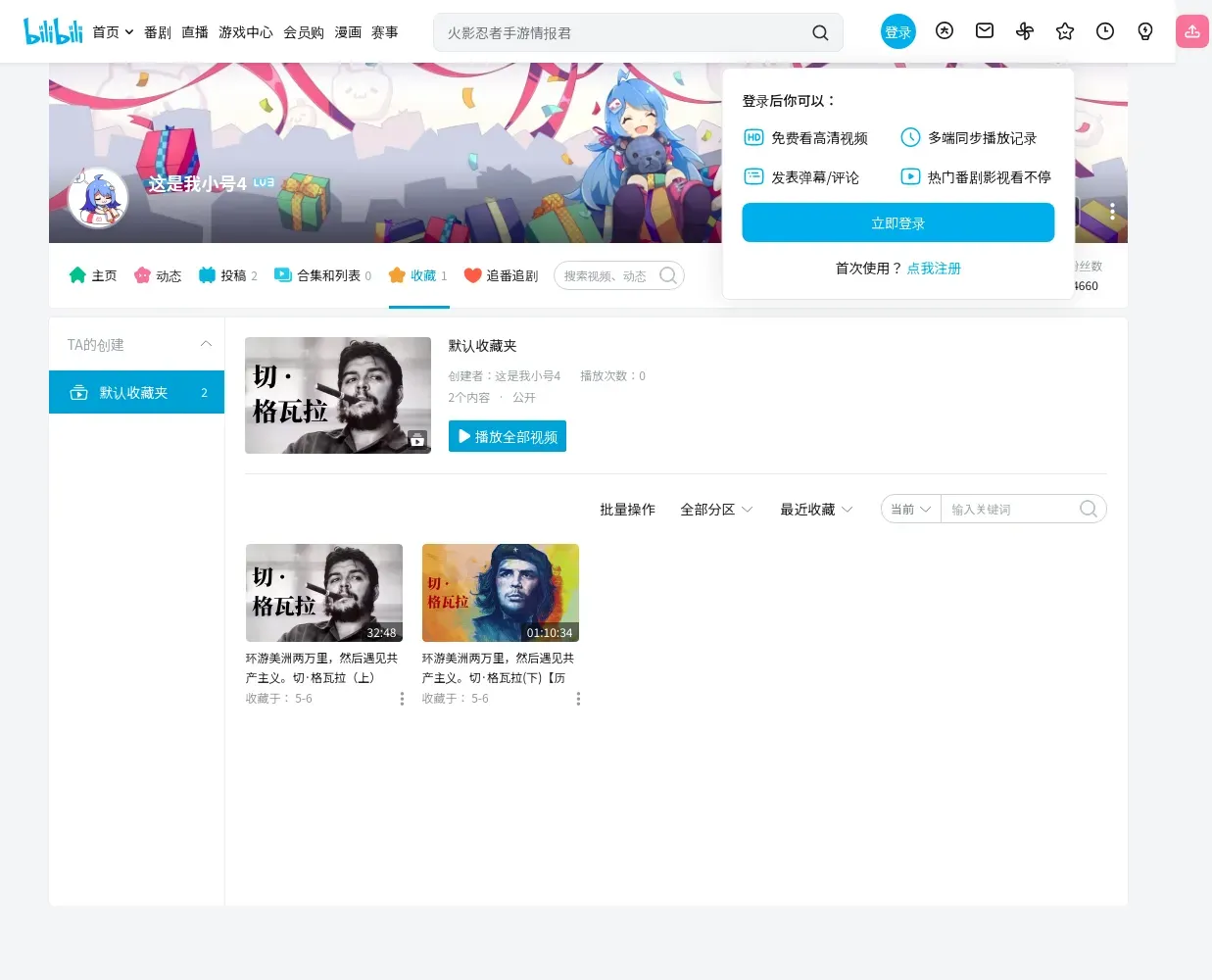Screen dimensions: 1212x980
Task: Click 批量操作
Action: click(x=627, y=510)
